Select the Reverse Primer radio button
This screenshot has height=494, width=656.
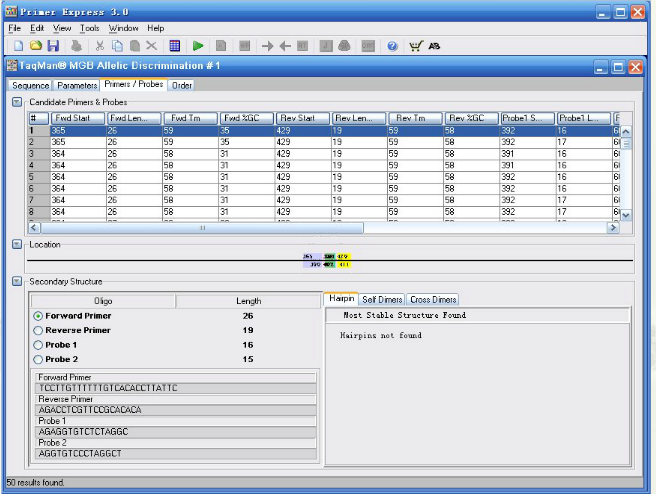pyautogui.click(x=39, y=330)
